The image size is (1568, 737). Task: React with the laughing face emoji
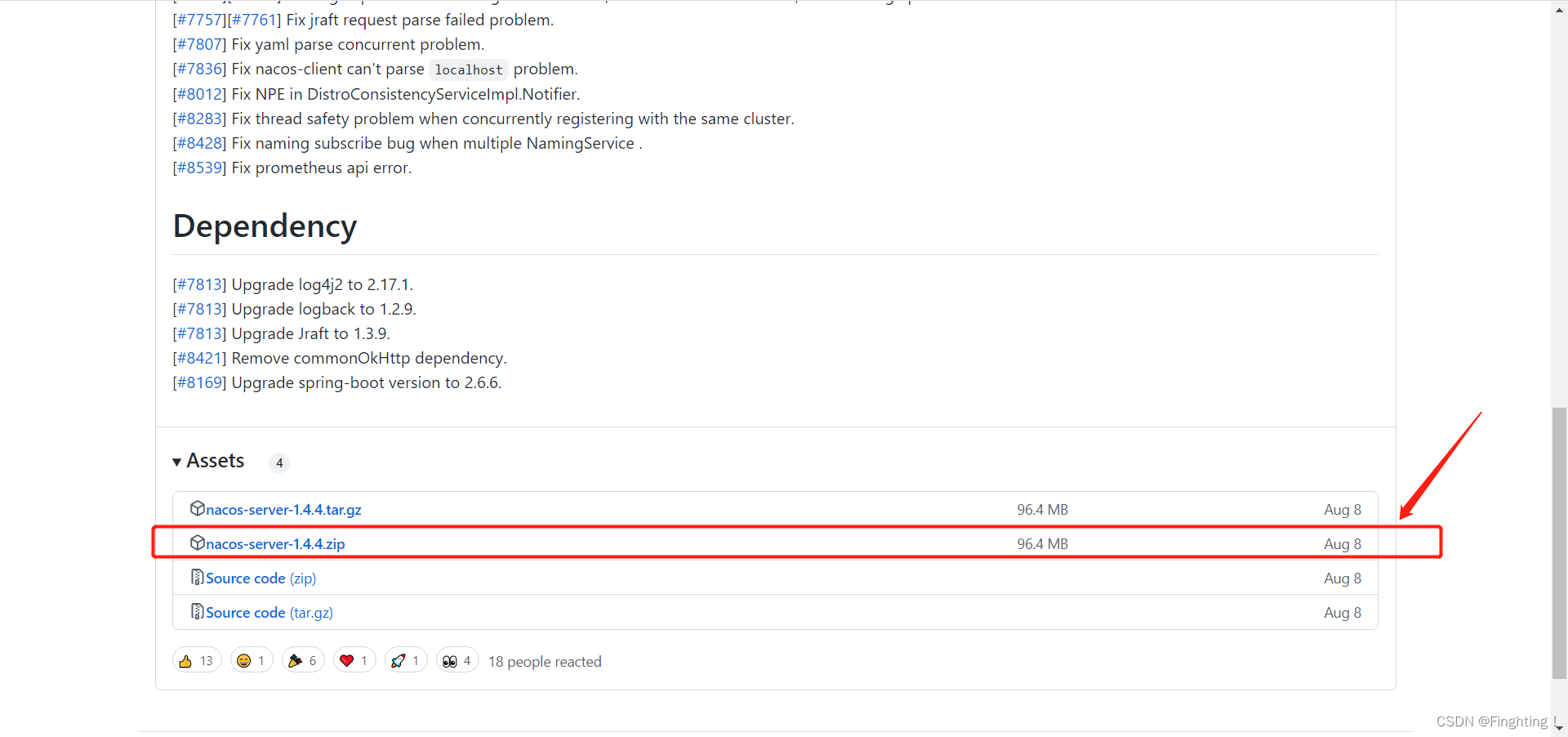pos(252,660)
